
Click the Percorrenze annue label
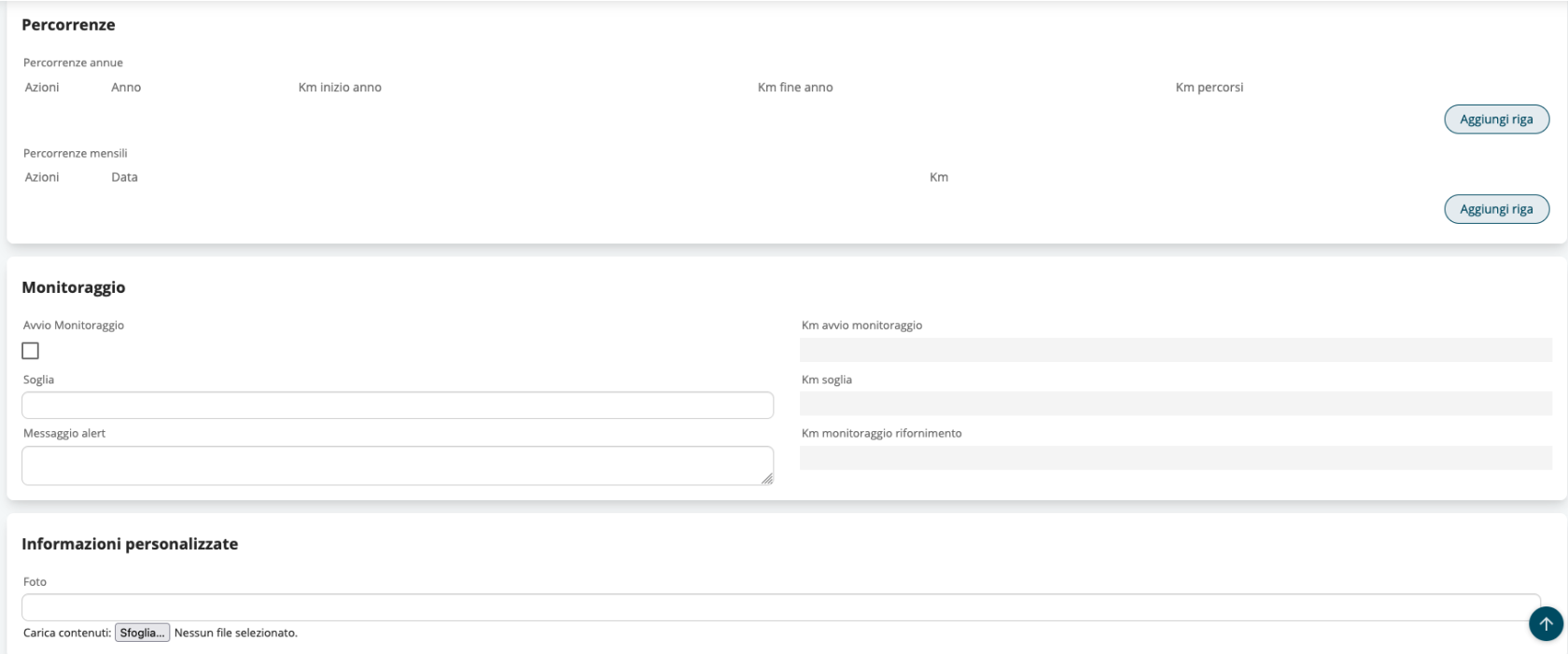click(x=73, y=63)
